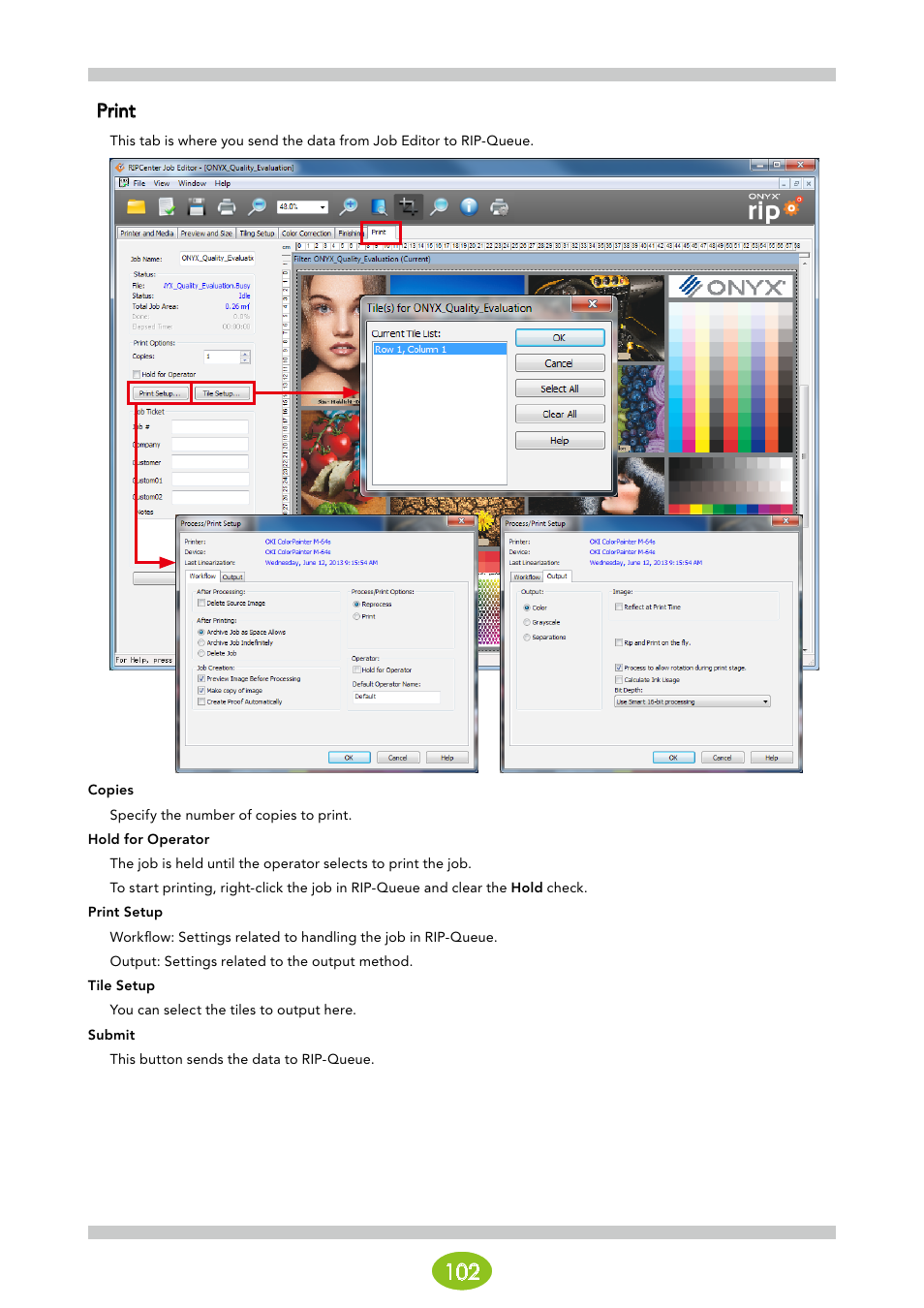The width and height of the screenshot is (924, 1308).
Task: Click the Company input field in Job Ticket
Action: [x=210, y=445]
